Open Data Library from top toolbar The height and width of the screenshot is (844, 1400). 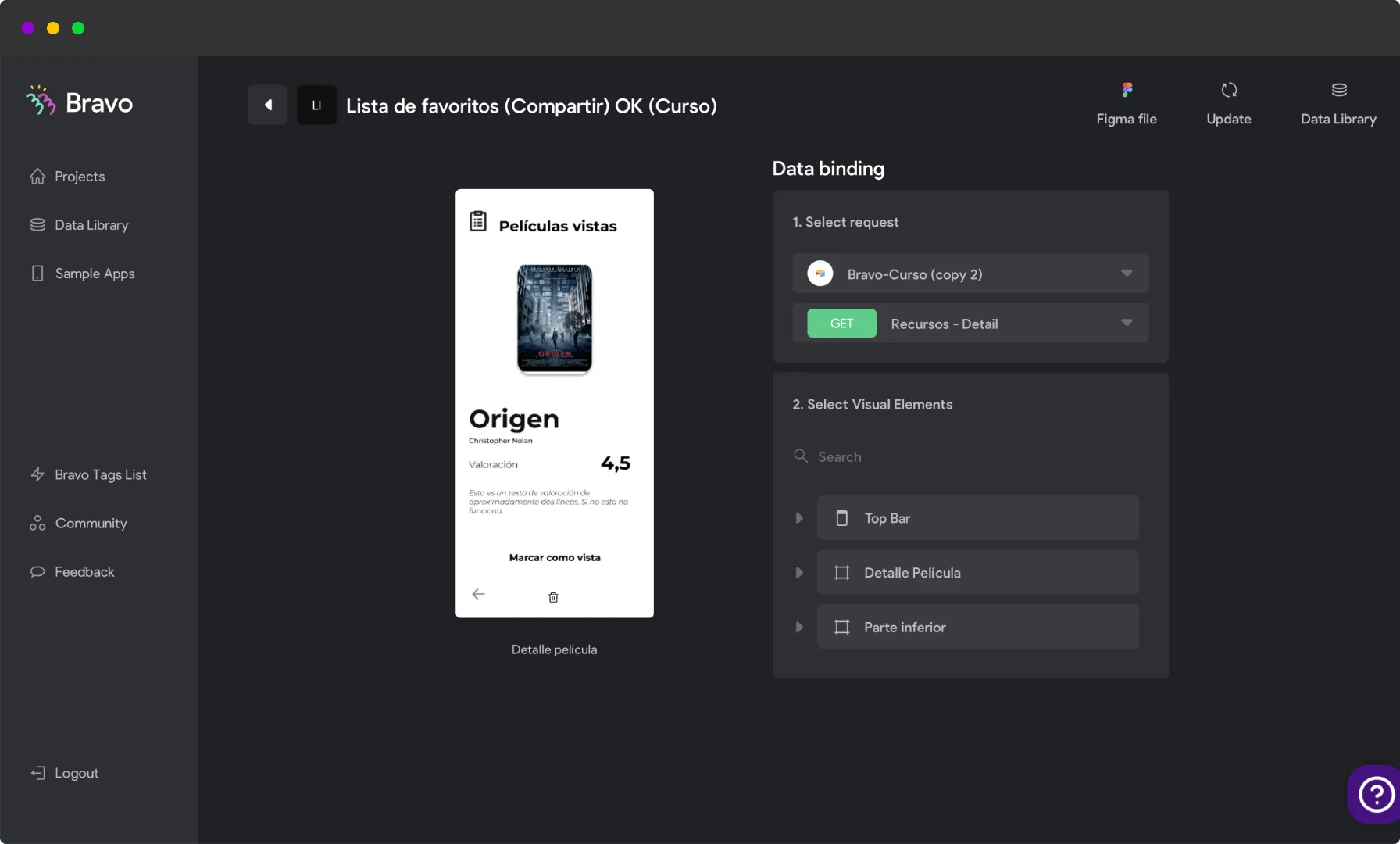click(1338, 91)
